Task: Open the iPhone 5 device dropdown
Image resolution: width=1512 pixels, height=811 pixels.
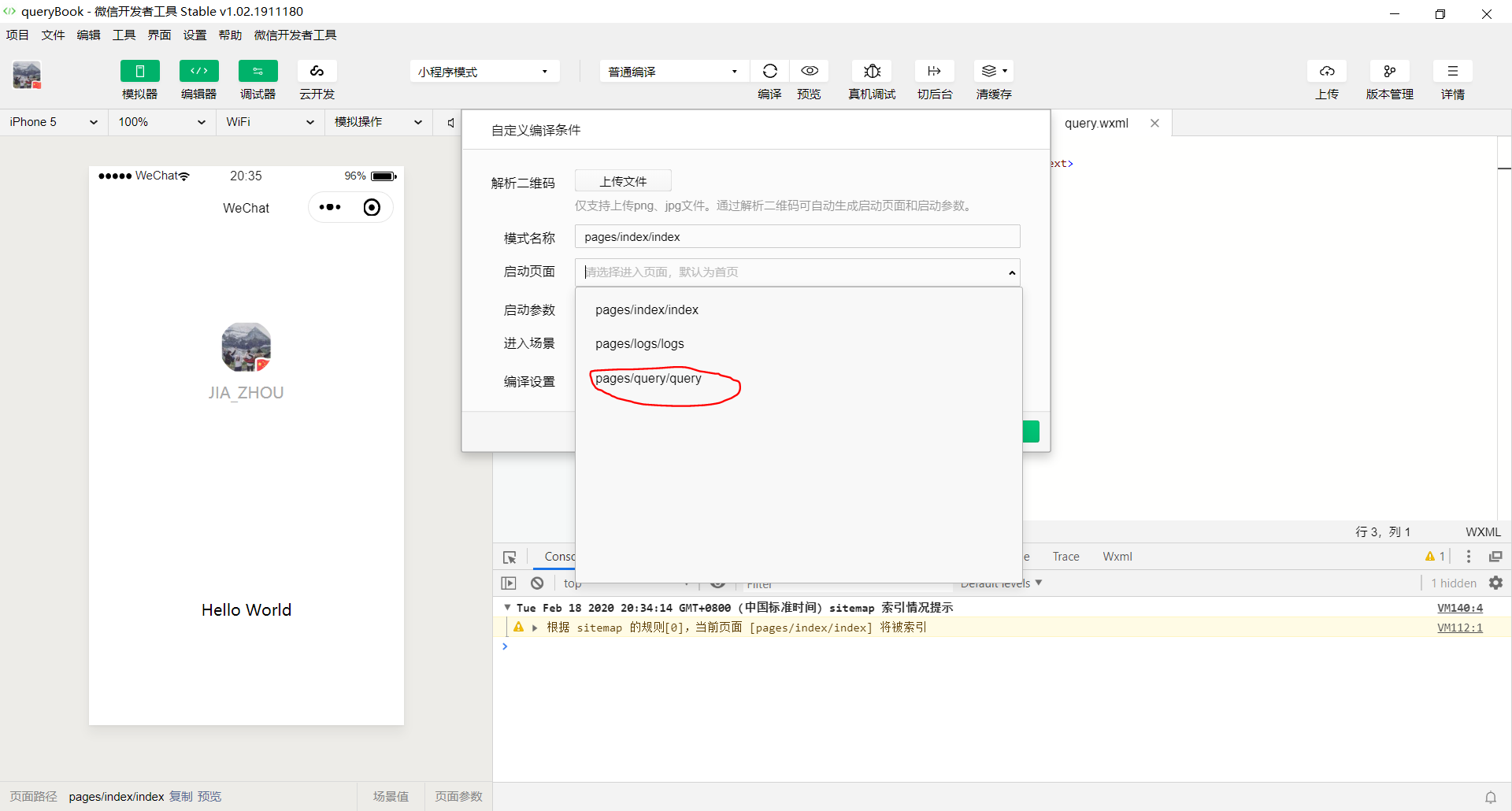Action: pyautogui.click(x=51, y=122)
